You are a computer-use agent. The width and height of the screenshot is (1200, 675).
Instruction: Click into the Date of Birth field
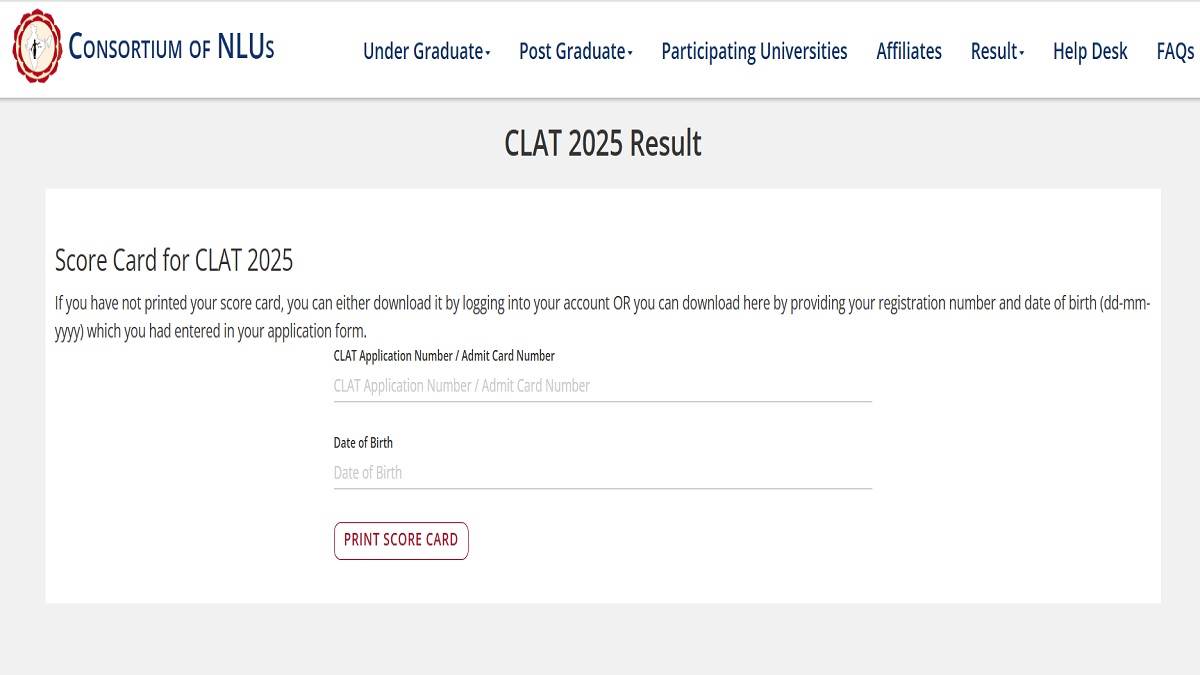pos(602,473)
